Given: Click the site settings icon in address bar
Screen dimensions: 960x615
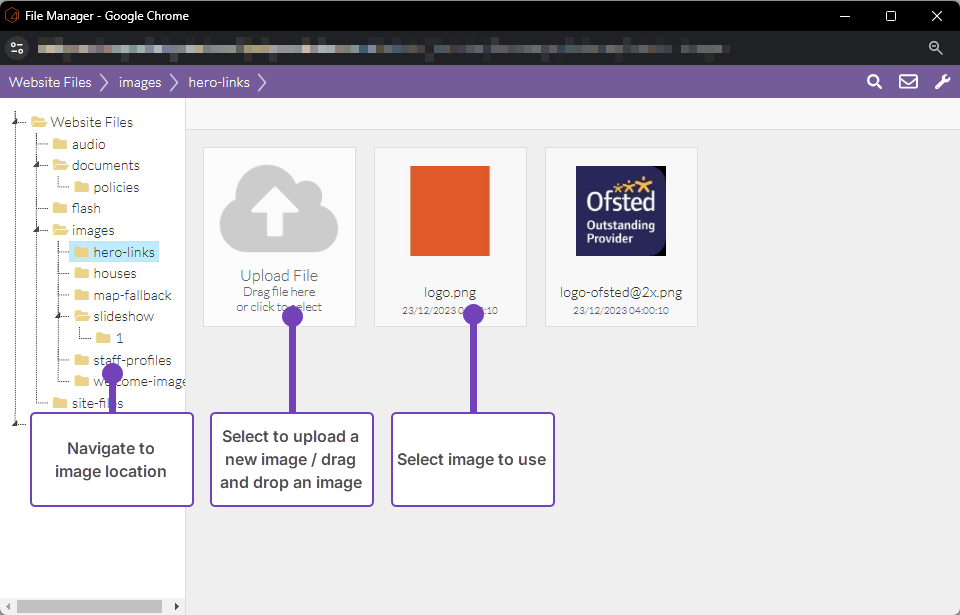Looking at the screenshot, I should pos(17,48).
